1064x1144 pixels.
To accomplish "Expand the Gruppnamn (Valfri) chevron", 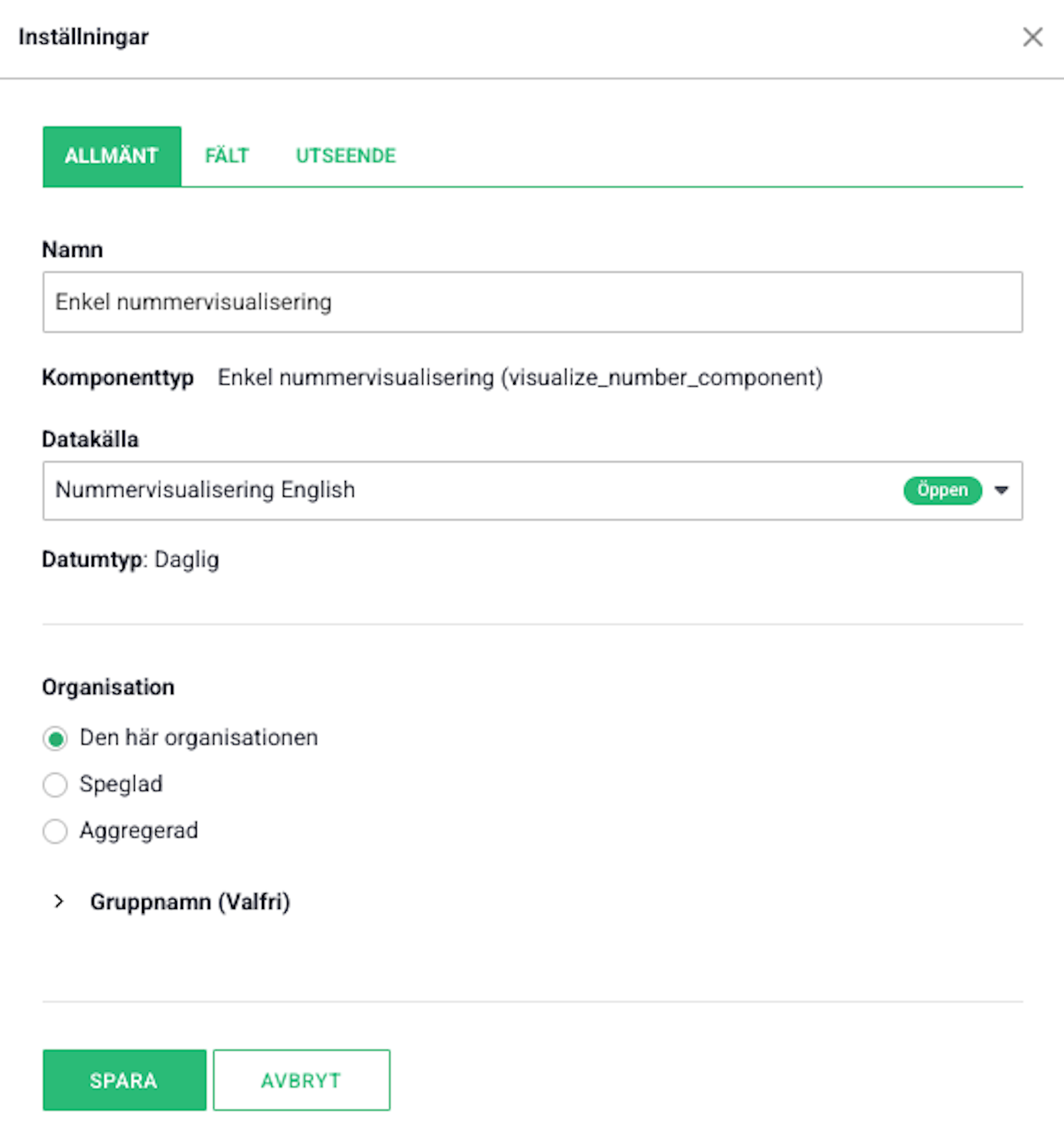I will pos(59,901).
